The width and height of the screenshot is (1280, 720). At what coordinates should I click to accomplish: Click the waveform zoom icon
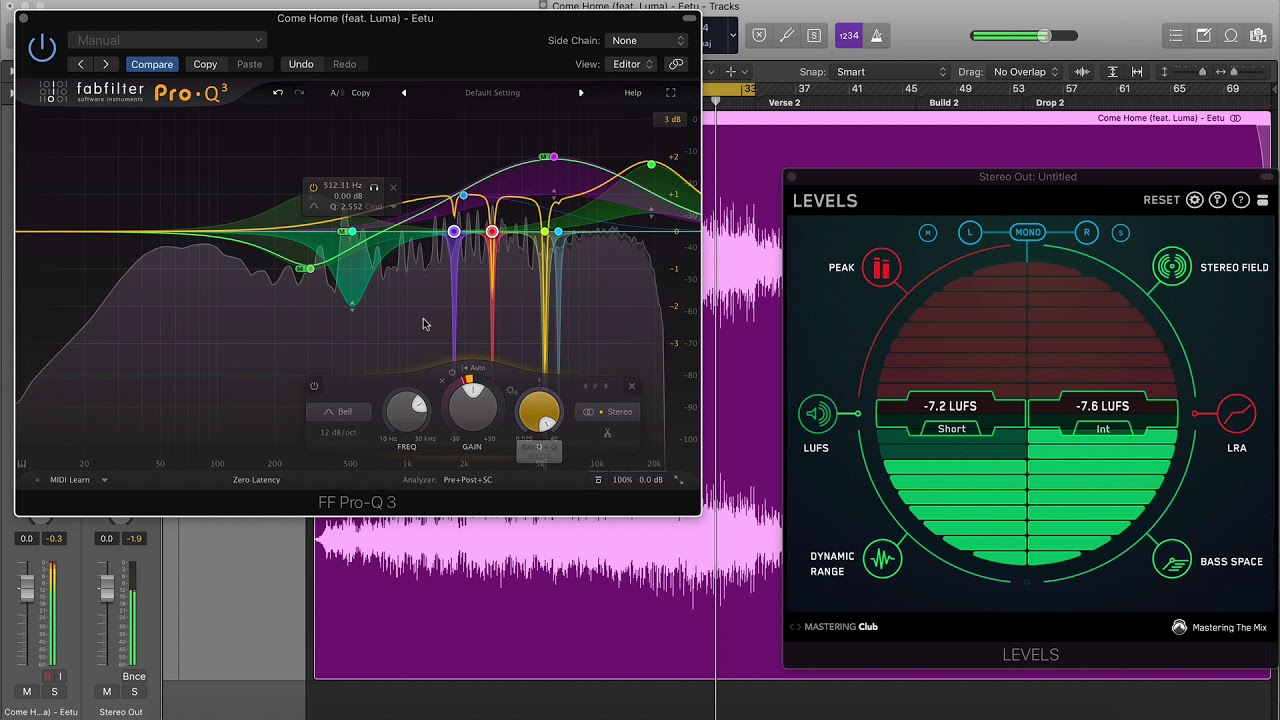[1082, 72]
